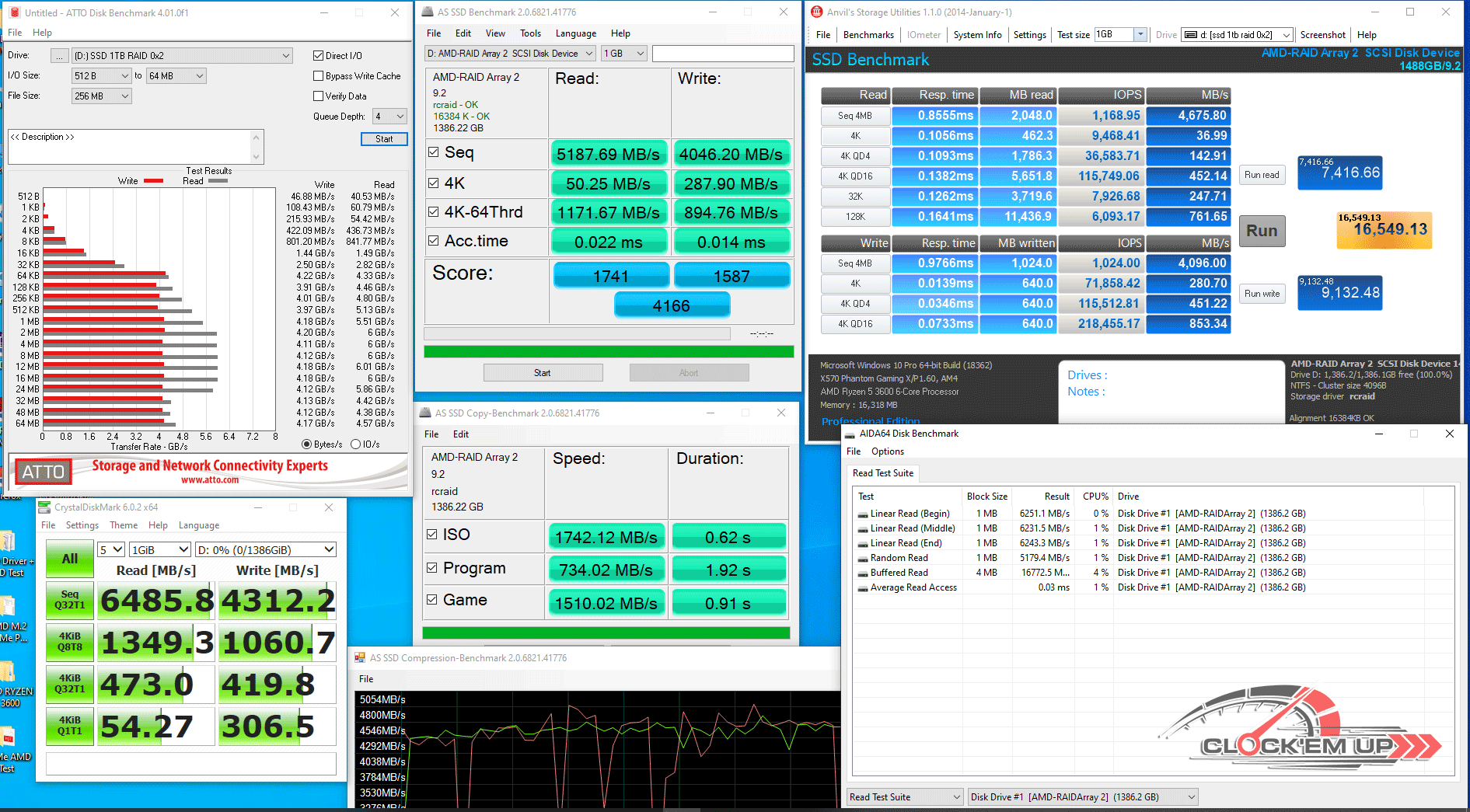
Task: Click the Linear Read (Begin) disk icon
Action: click(862, 514)
